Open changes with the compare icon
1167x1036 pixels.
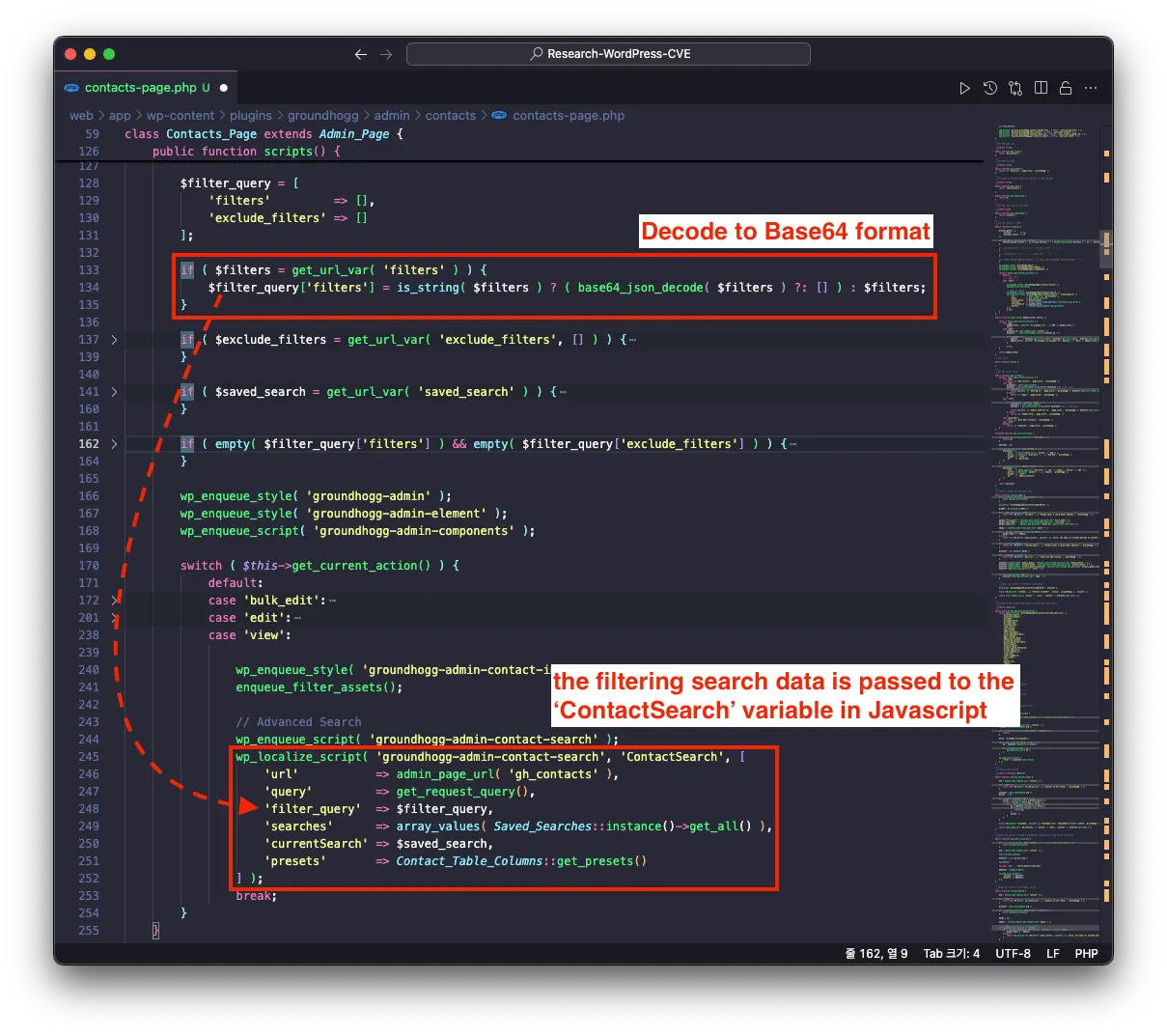point(1015,88)
